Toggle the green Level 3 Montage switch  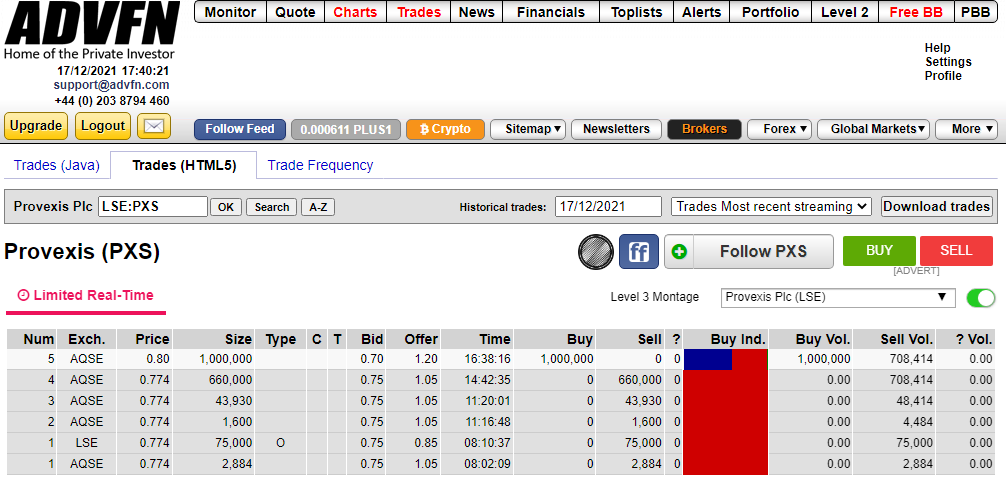click(x=980, y=298)
